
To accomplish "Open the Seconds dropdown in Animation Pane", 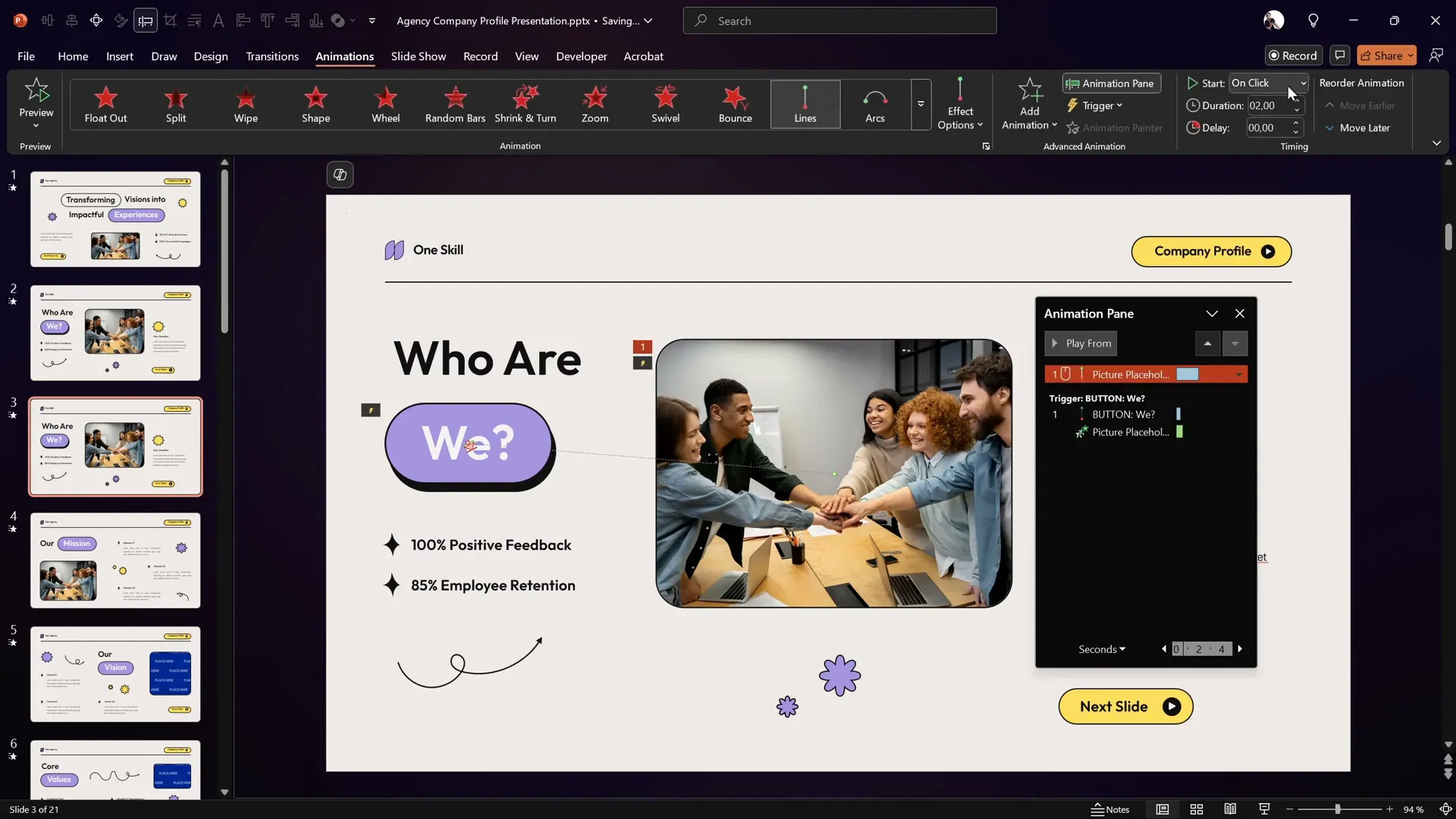I will click(1102, 649).
